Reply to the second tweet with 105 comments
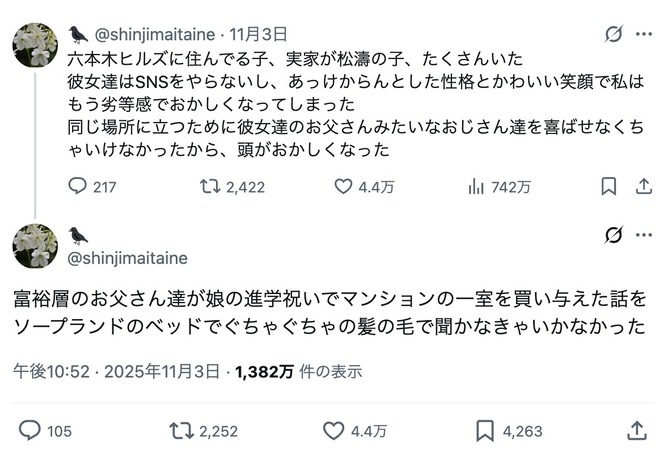The height and width of the screenshot is (453, 668). [x=45, y=431]
